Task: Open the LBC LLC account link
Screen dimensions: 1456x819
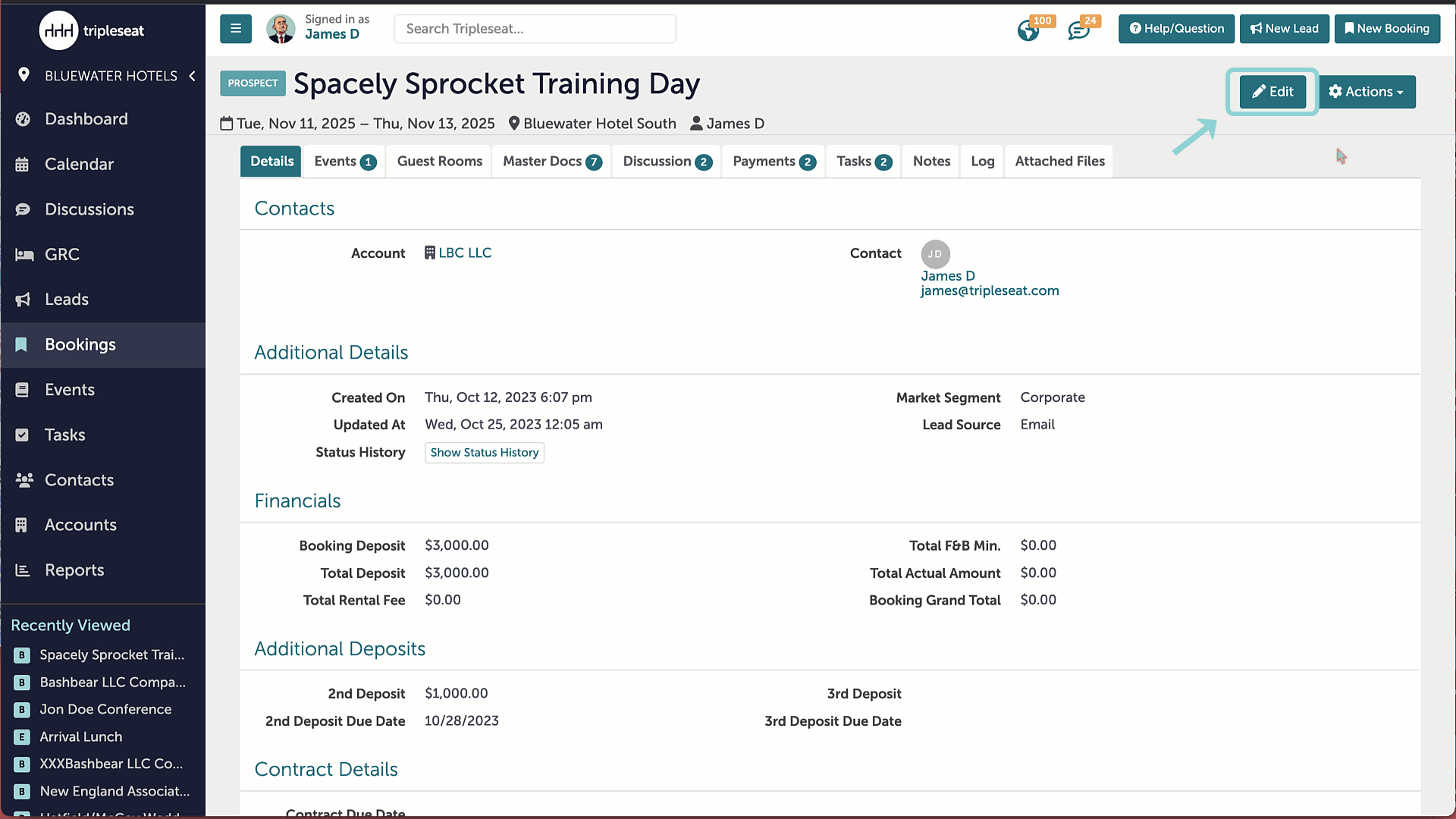Action: click(x=465, y=253)
